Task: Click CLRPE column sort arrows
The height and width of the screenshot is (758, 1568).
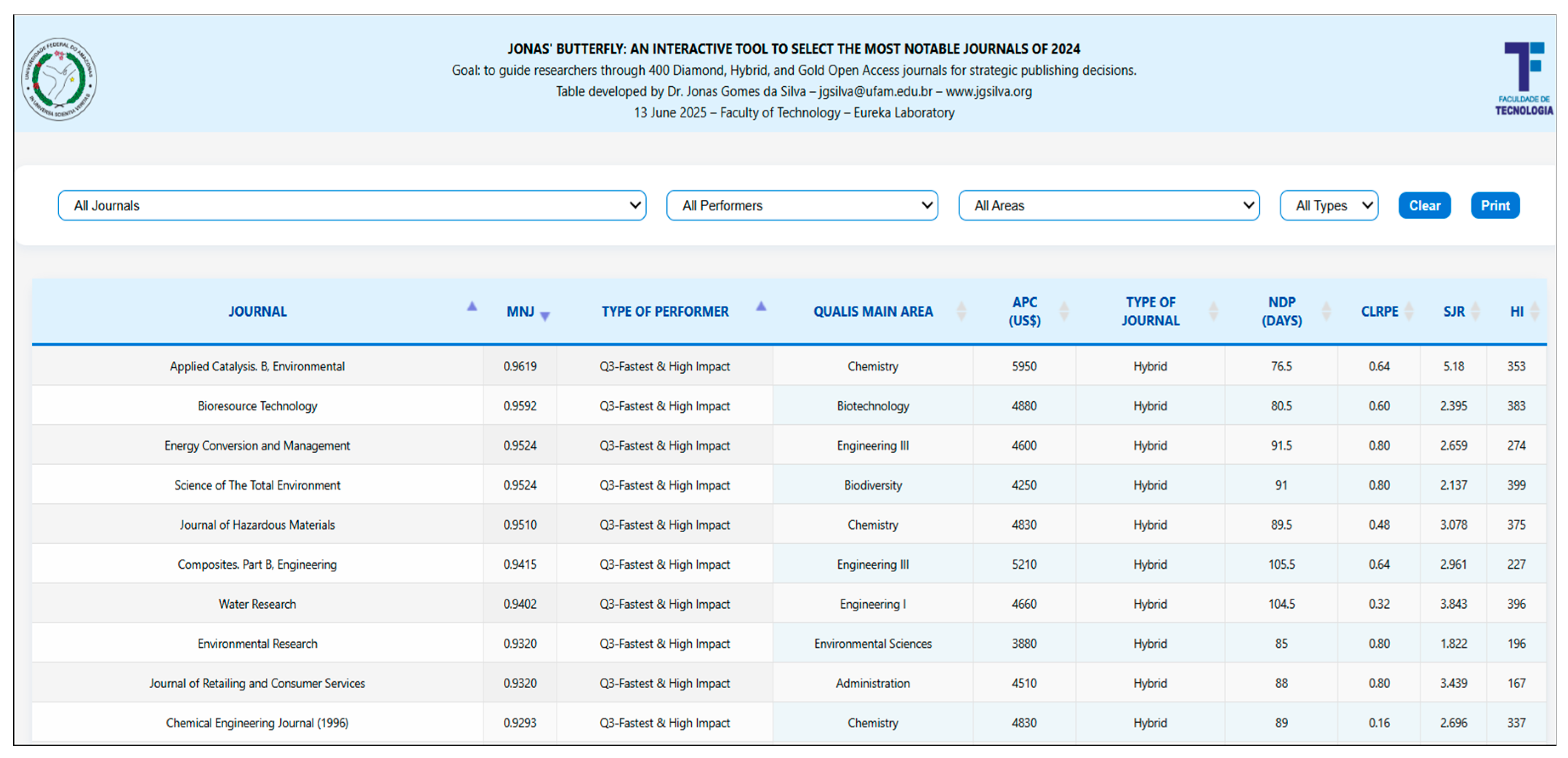Action: (1409, 311)
